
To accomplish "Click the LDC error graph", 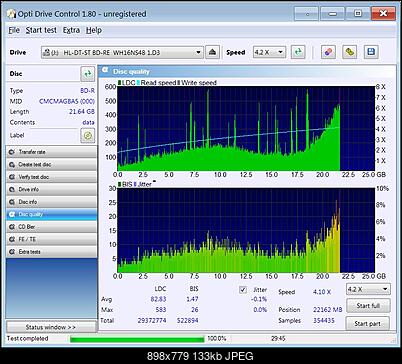I will tap(246, 128).
